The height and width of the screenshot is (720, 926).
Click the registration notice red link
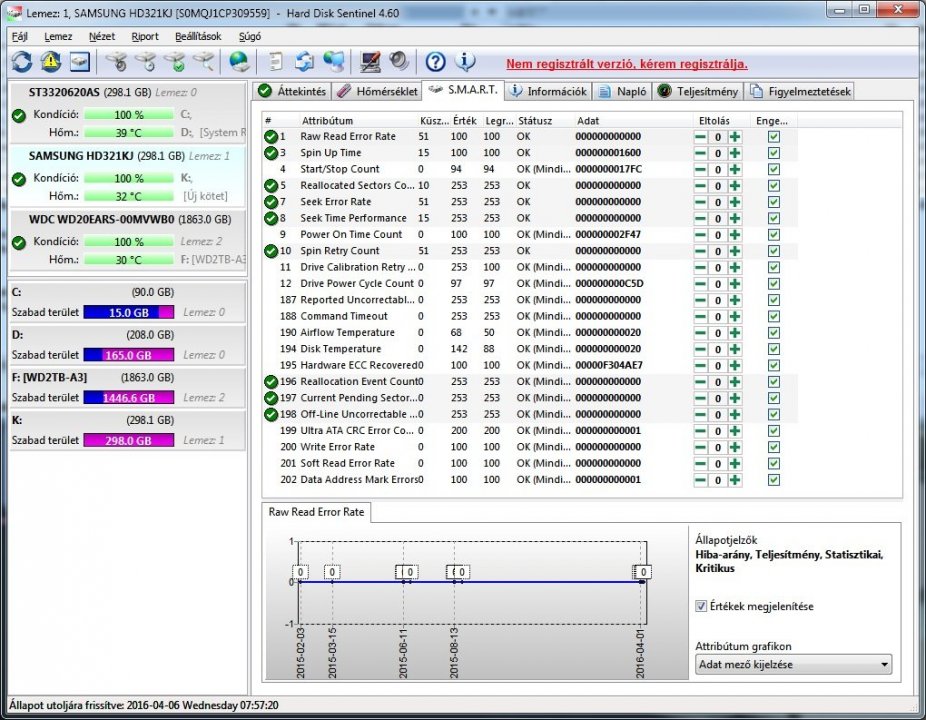pyautogui.click(x=626, y=64)
